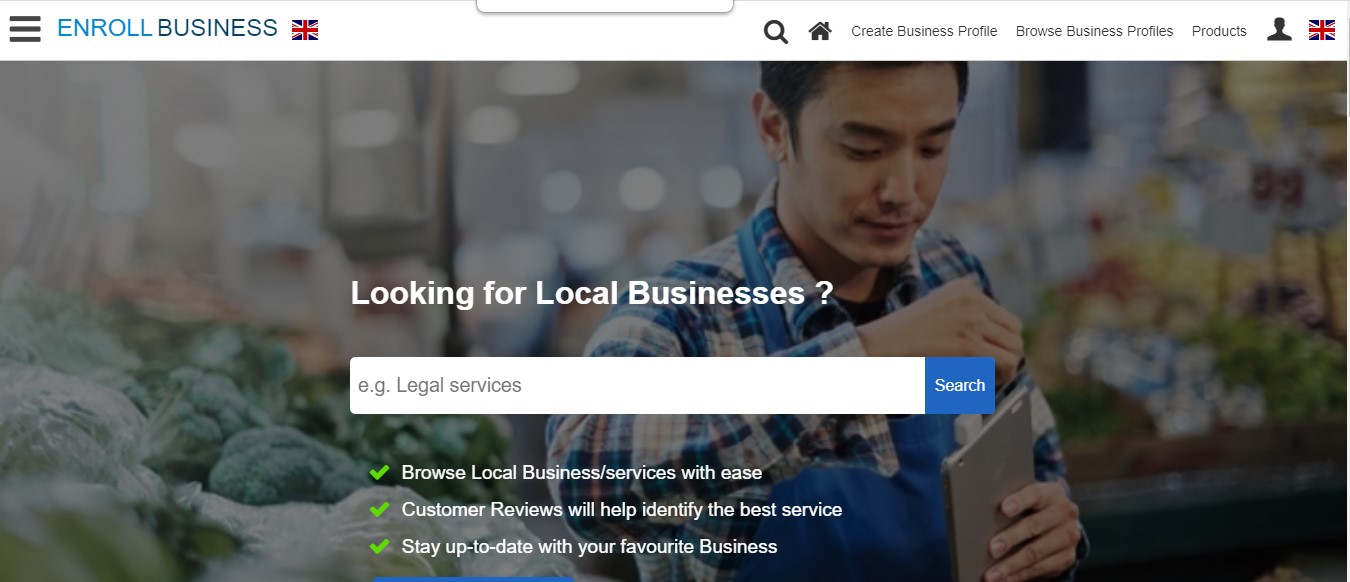Click the green checkmark beside Customer Reviews
The image size is (1350, 582).
point(380,510)
